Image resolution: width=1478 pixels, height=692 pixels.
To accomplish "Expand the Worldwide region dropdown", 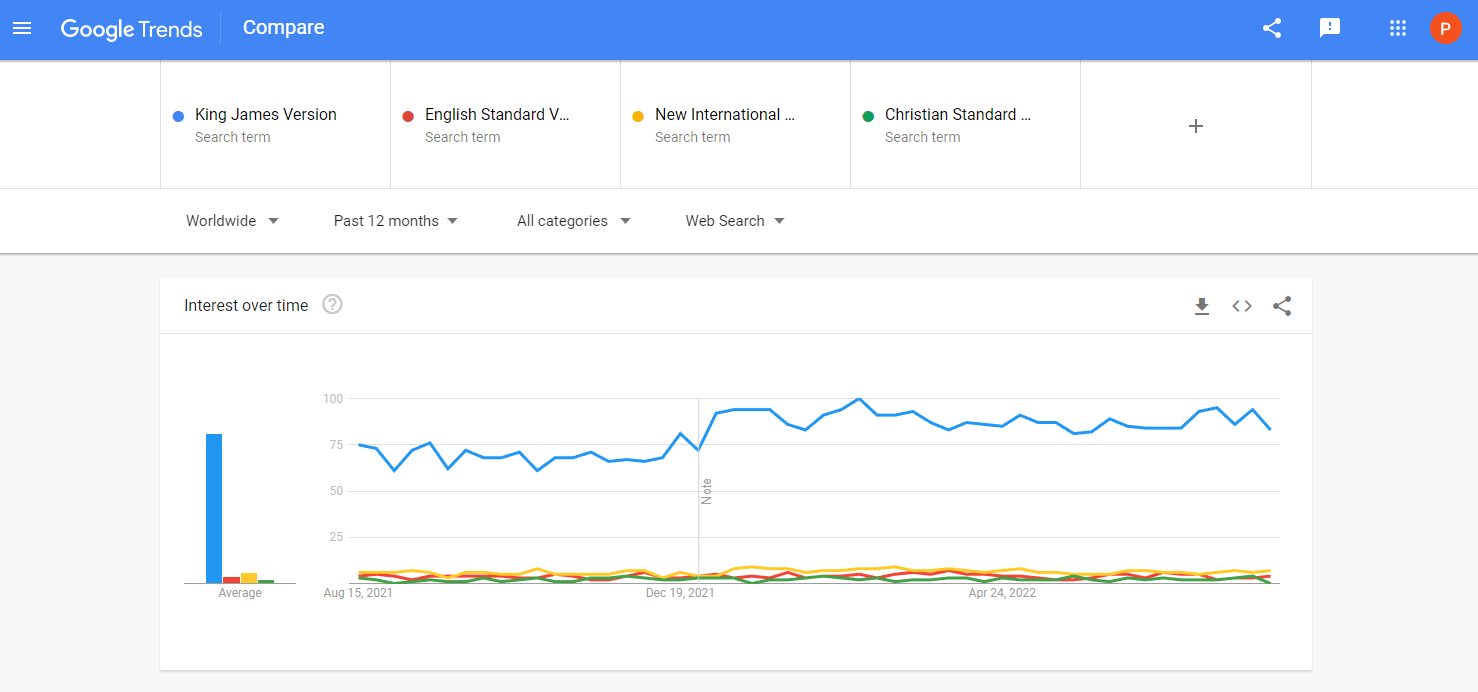I will click(x=232, y=221).
